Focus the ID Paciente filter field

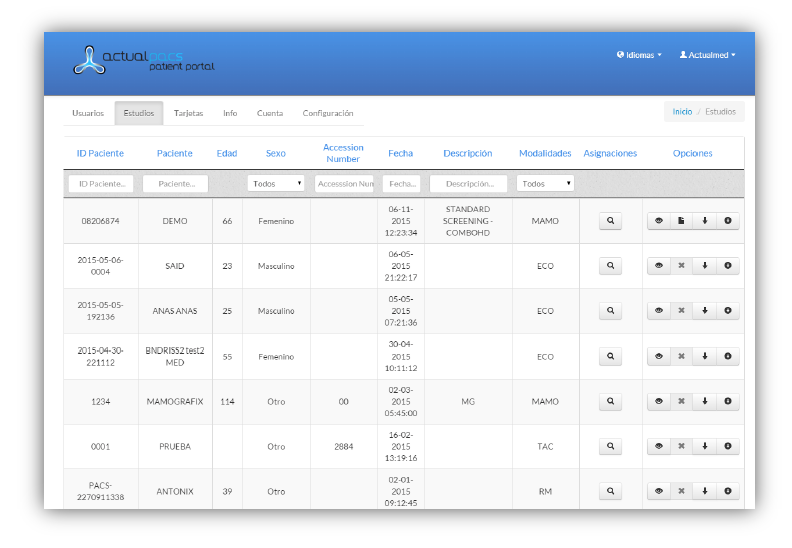coord(101,183)
